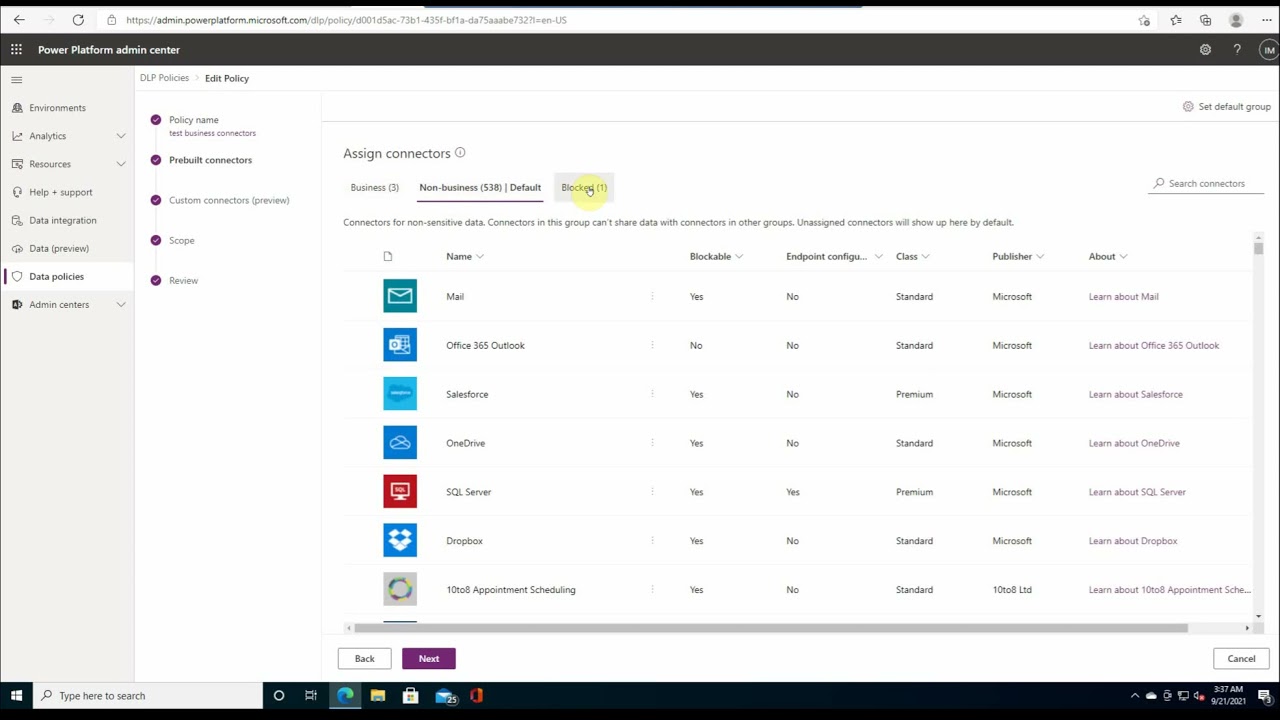Open the About column dropdown

(1123, 257)
